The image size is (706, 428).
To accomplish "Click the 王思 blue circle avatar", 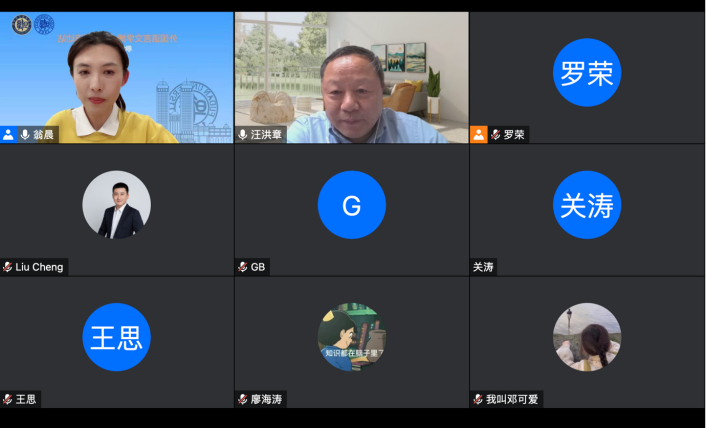I will tap(116, 337).
